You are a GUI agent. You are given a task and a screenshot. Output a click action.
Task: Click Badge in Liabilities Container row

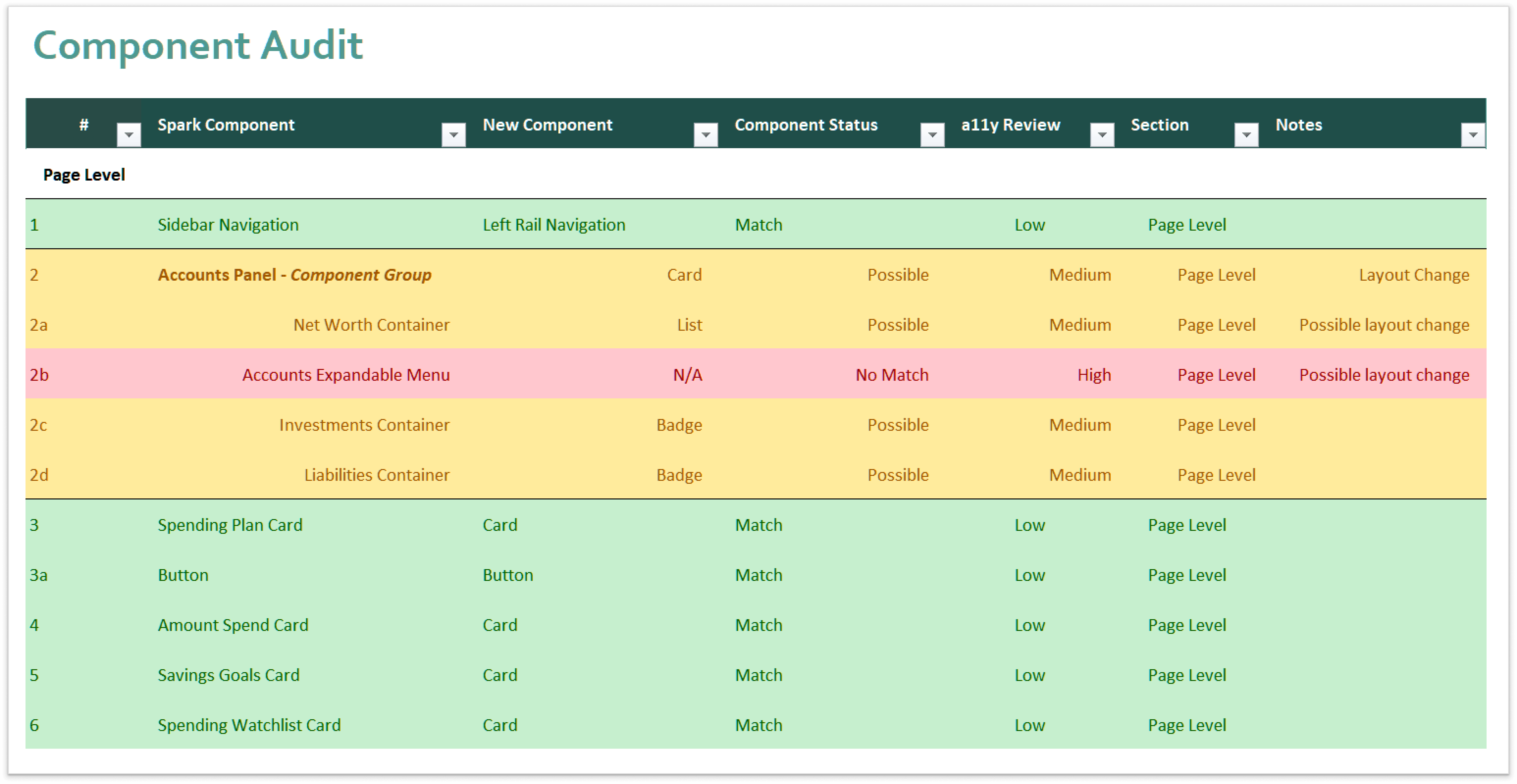point(680,475)
